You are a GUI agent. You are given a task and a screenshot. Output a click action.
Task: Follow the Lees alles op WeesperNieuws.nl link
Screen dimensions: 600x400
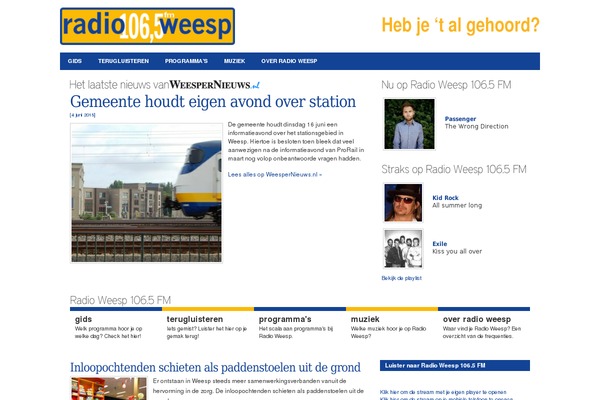[275, 175]
